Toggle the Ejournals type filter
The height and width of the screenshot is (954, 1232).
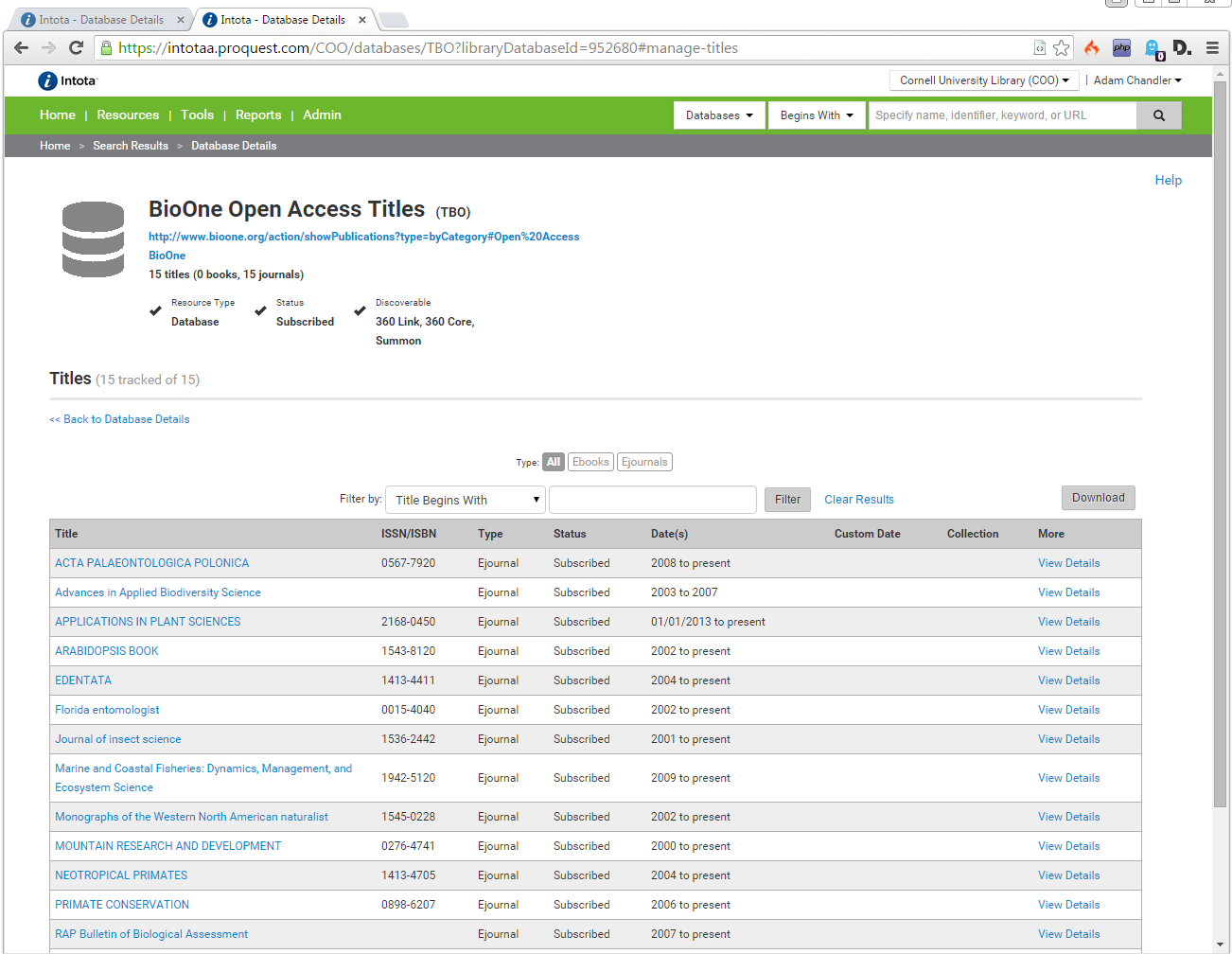[x=644, y=462]
